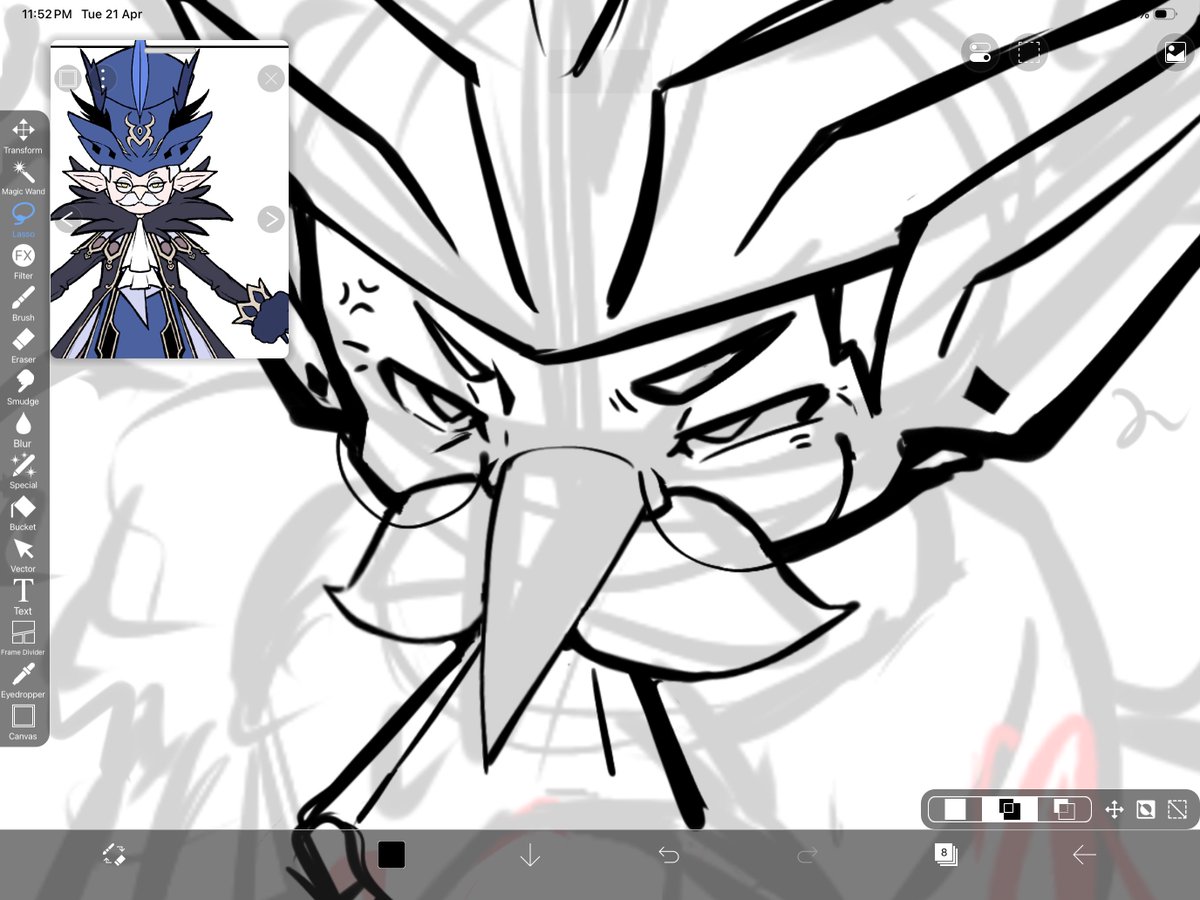Select the Text tool
Screen dimensions: 1200x900
coord(23,597)
